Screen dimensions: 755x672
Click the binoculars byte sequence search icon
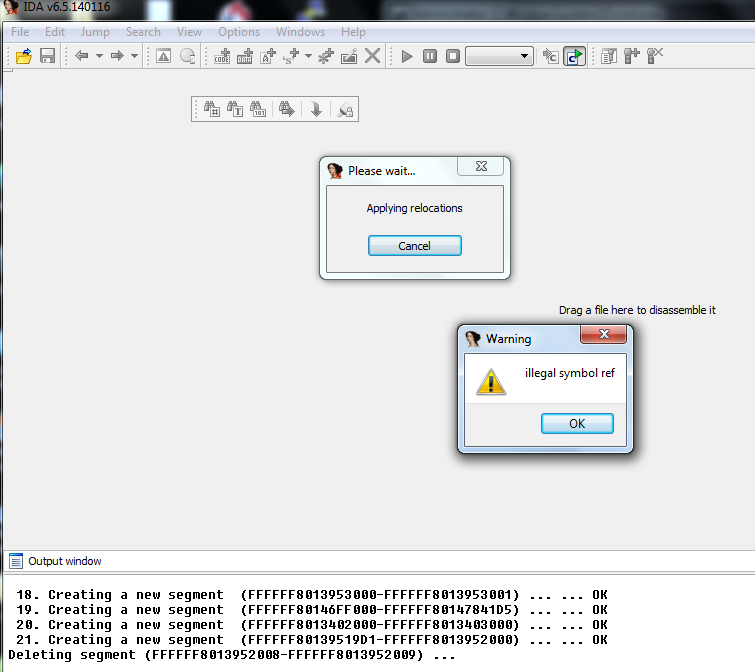click(x=258, y=109)
